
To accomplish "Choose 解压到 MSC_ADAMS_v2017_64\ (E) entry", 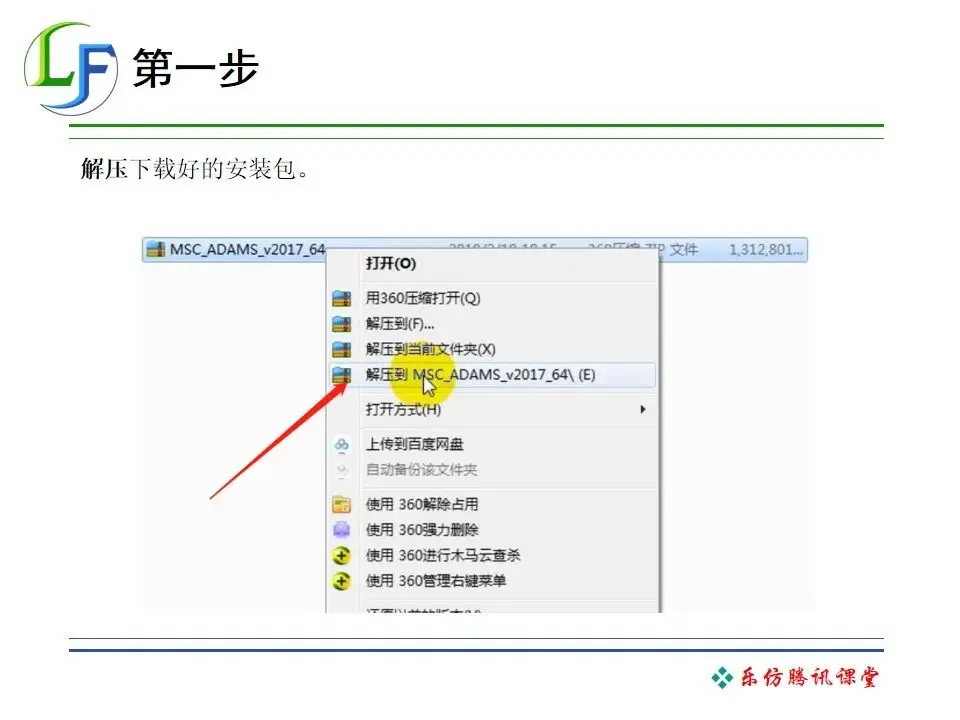I will click(492, 375).
